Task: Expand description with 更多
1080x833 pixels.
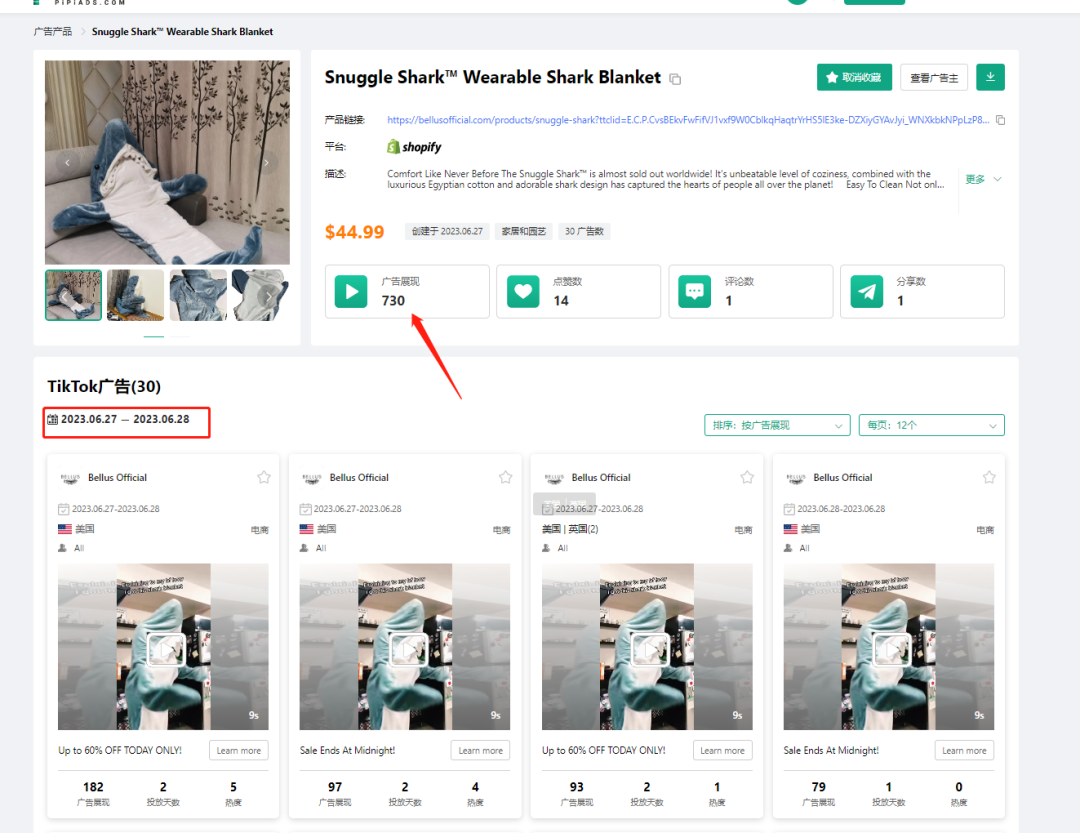Action: [983, 179]
